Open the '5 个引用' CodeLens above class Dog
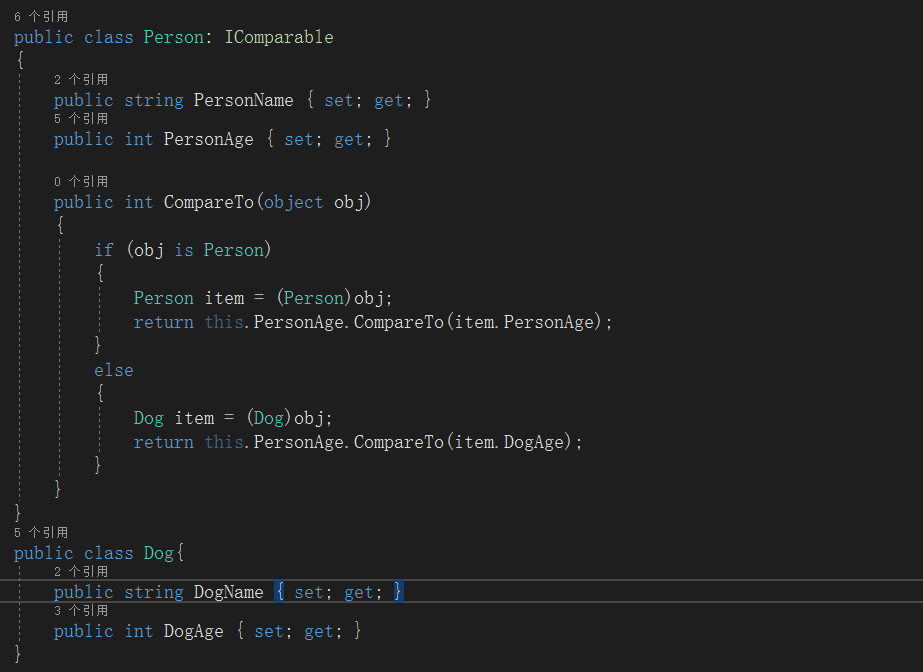Image resolution: width=923 pixels, height=672 pixels. [x=41, y=533]
